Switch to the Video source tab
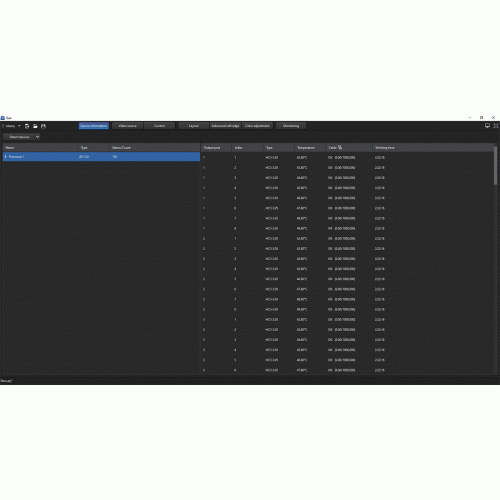This screenshot has width=500, height=500. click(127, 126)
